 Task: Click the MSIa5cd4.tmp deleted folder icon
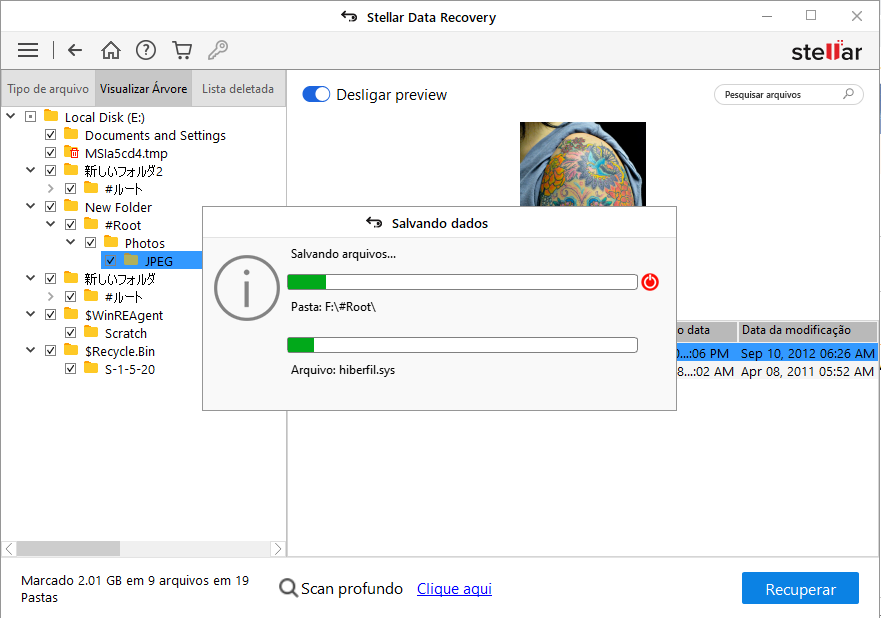pyautogui.click(x=71, y=152)
